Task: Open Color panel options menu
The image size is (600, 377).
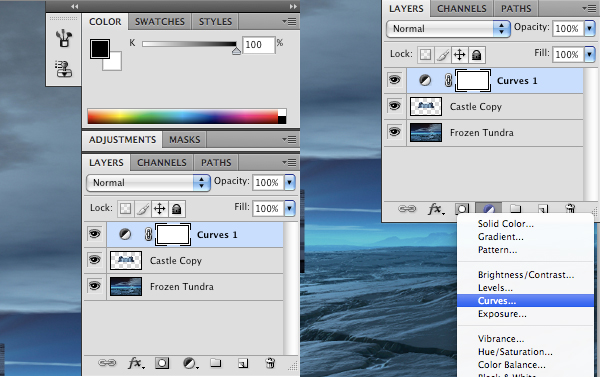Action: [x=289, y=21]
